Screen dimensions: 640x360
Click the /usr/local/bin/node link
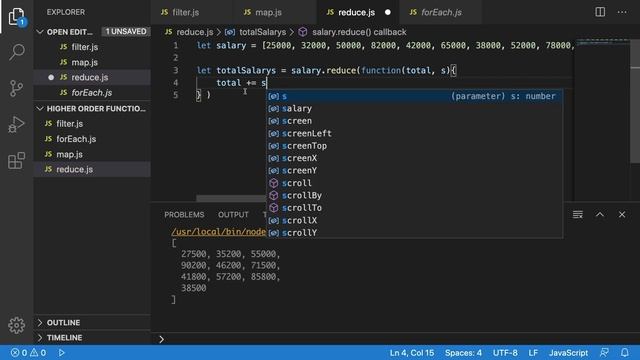[x=218, y=232]
